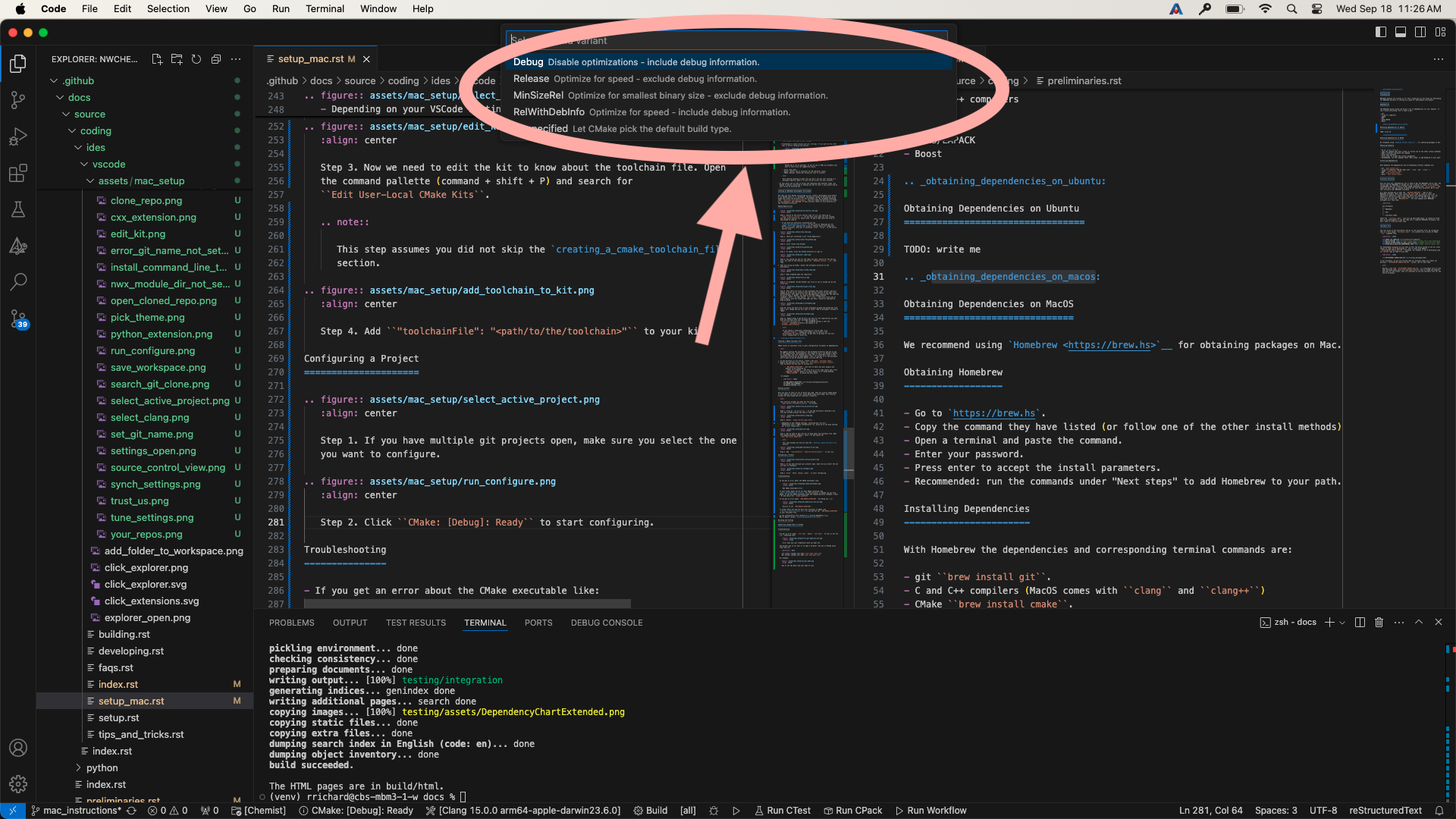Select the Search icon in activity bar
Image resolution: width=1456 pixels, height=819 pixels.
coord(18,279)
